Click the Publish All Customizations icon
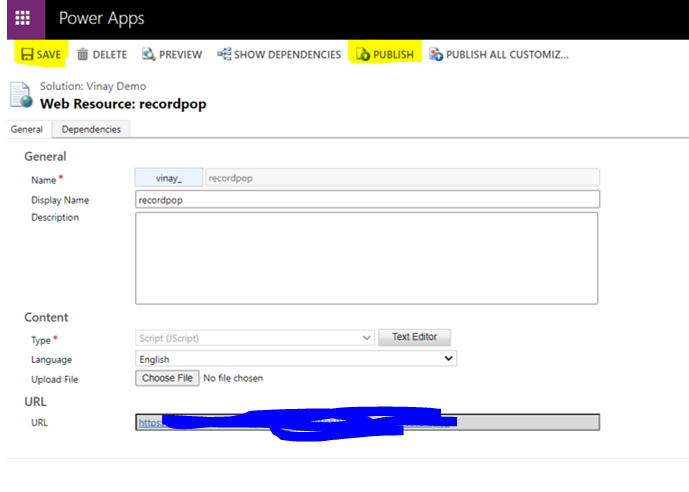The width and height of the screenshot is (689, 492). (x=436, y=54)
